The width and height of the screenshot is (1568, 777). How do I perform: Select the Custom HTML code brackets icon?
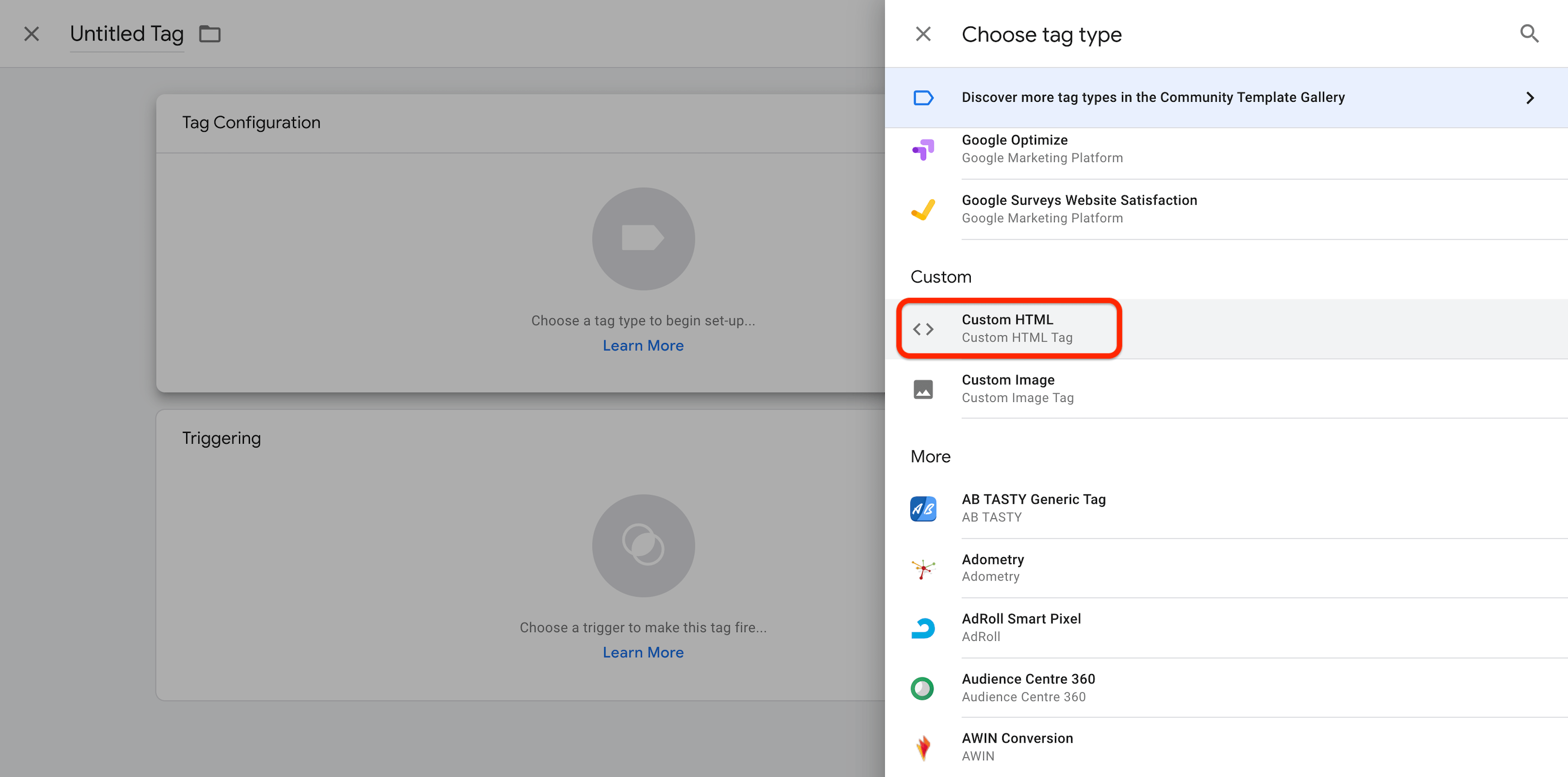pyautogui.click(x=923, y=329)
